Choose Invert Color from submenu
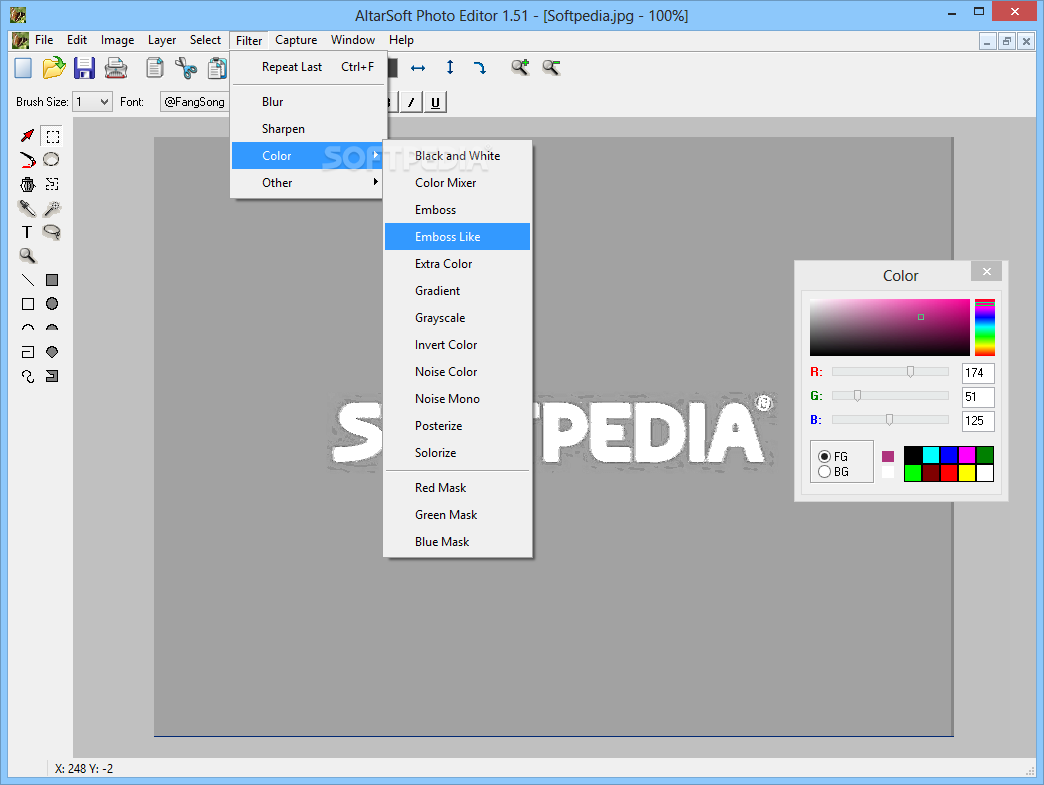Screen dimensions: 1044x785 point(457,345)
